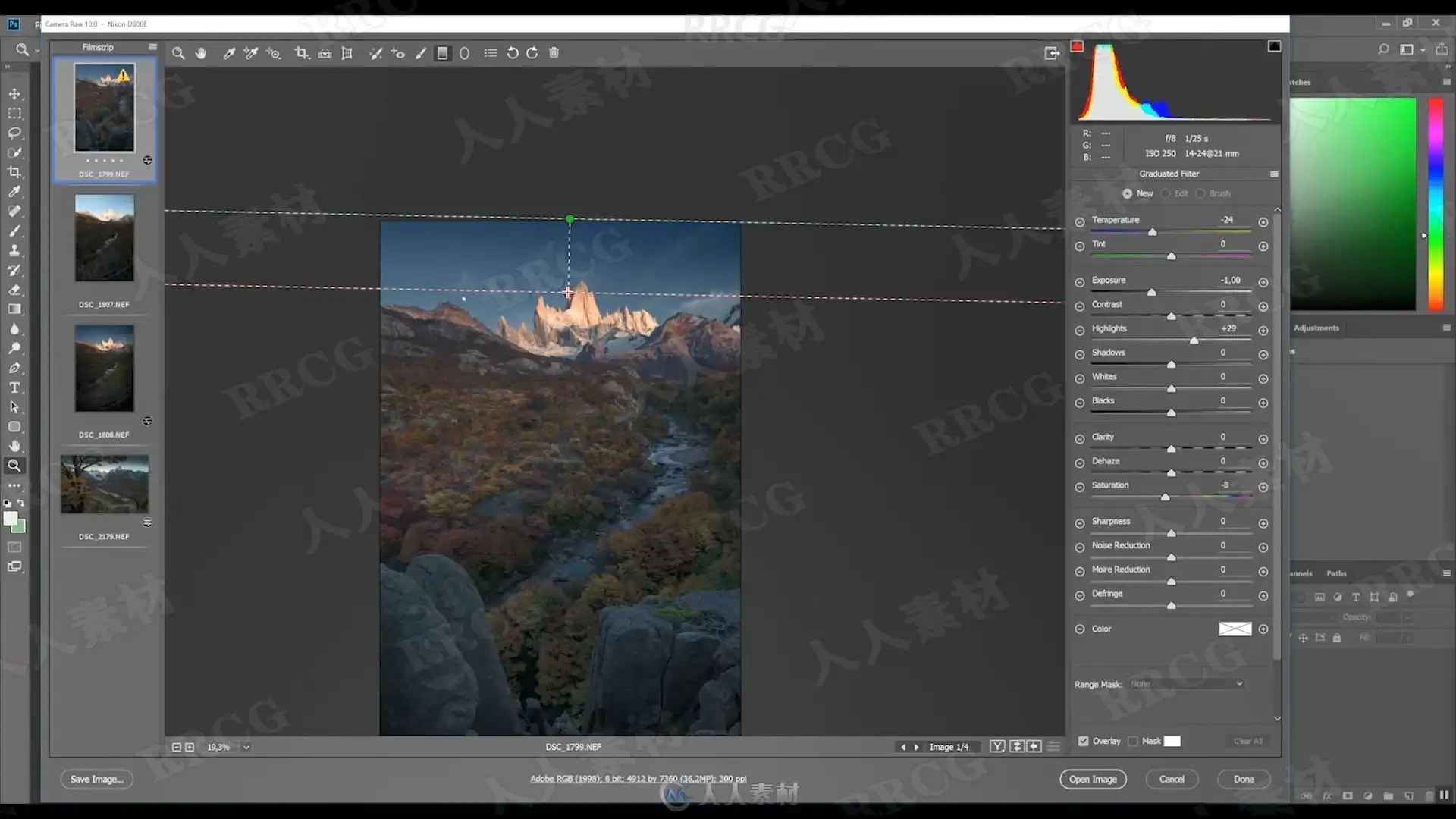Viewport: 1456px width, 819px height.
Task: Toggle the Overlay checkbox
Action: [1084, 741]
